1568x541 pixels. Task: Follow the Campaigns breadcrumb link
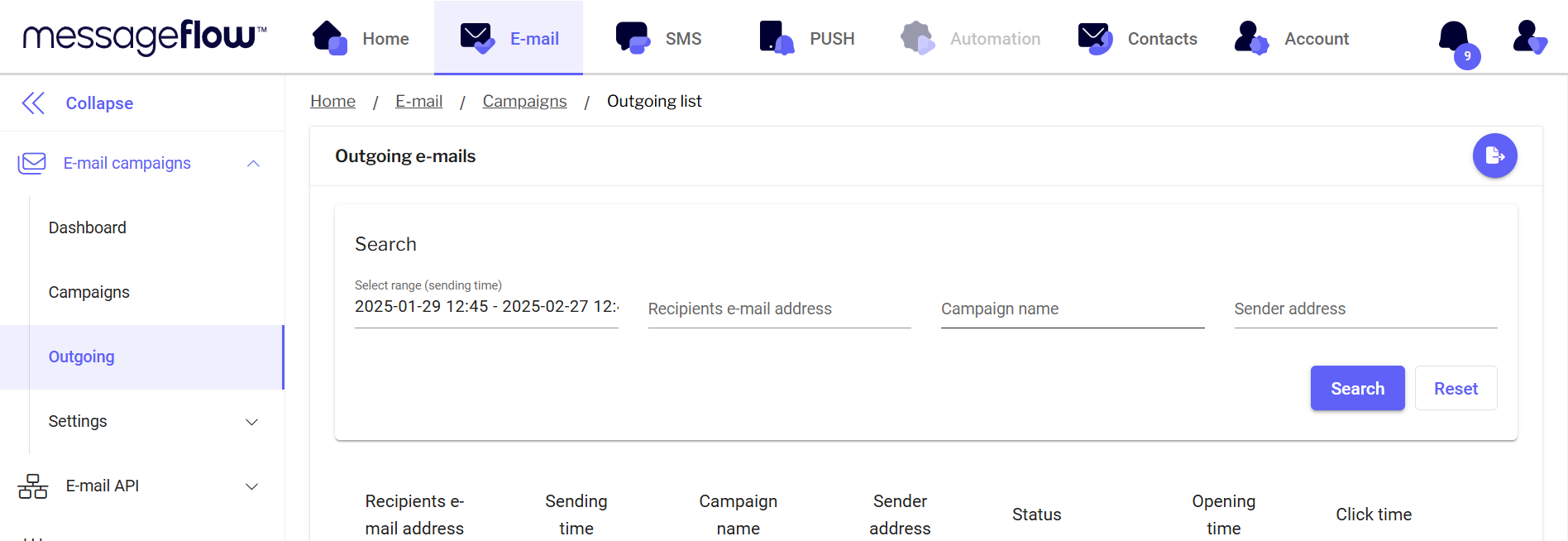coord(524,101)
